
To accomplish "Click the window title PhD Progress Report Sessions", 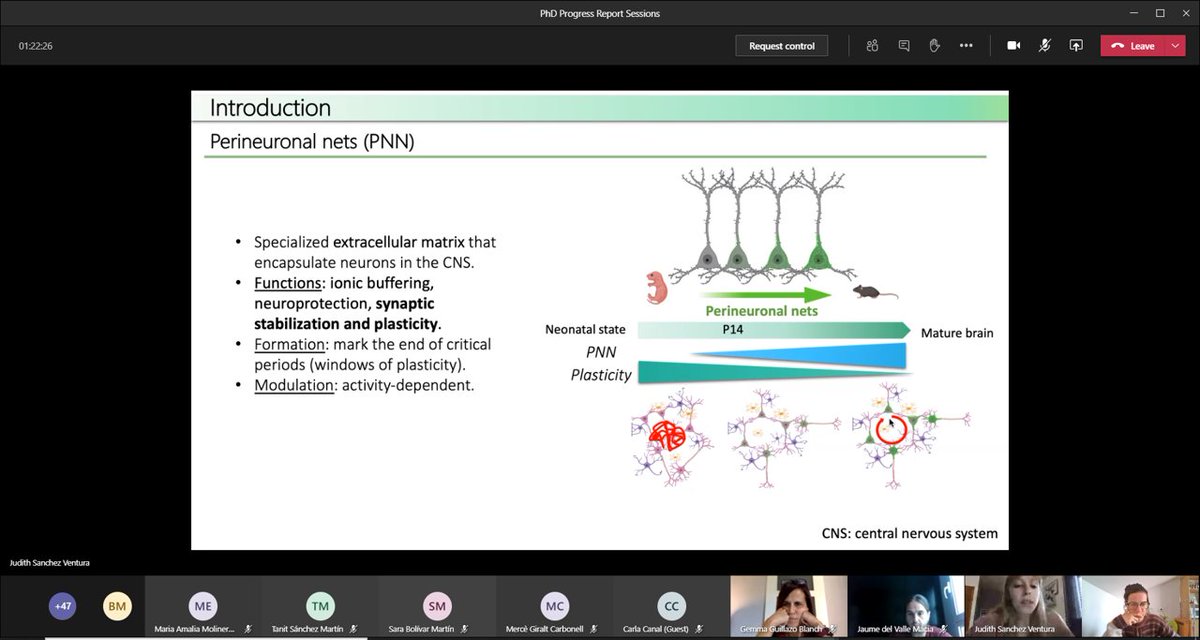I will click(599, 13).
